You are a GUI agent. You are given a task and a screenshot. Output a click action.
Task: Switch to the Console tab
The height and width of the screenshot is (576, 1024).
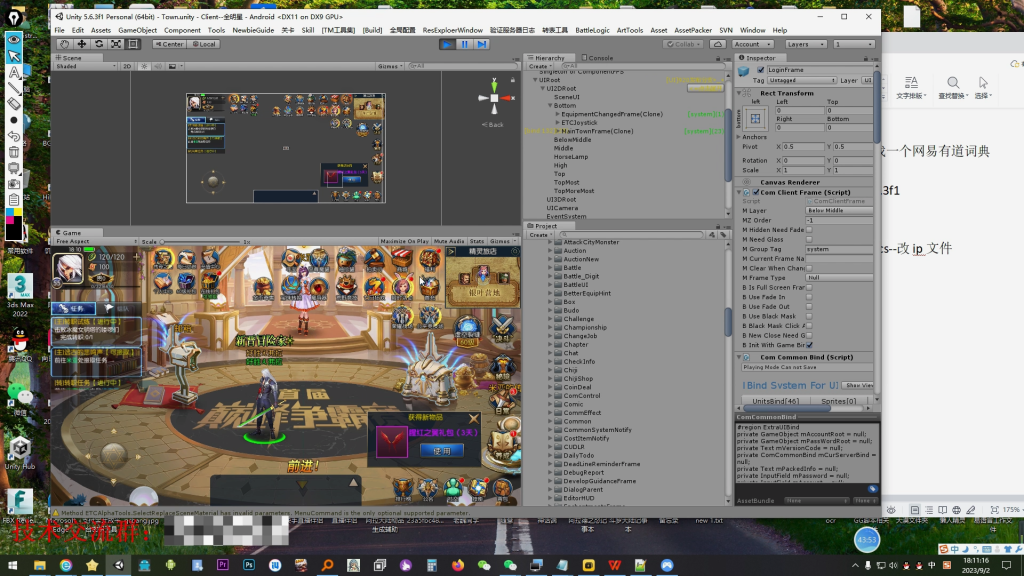click(600, 58)
